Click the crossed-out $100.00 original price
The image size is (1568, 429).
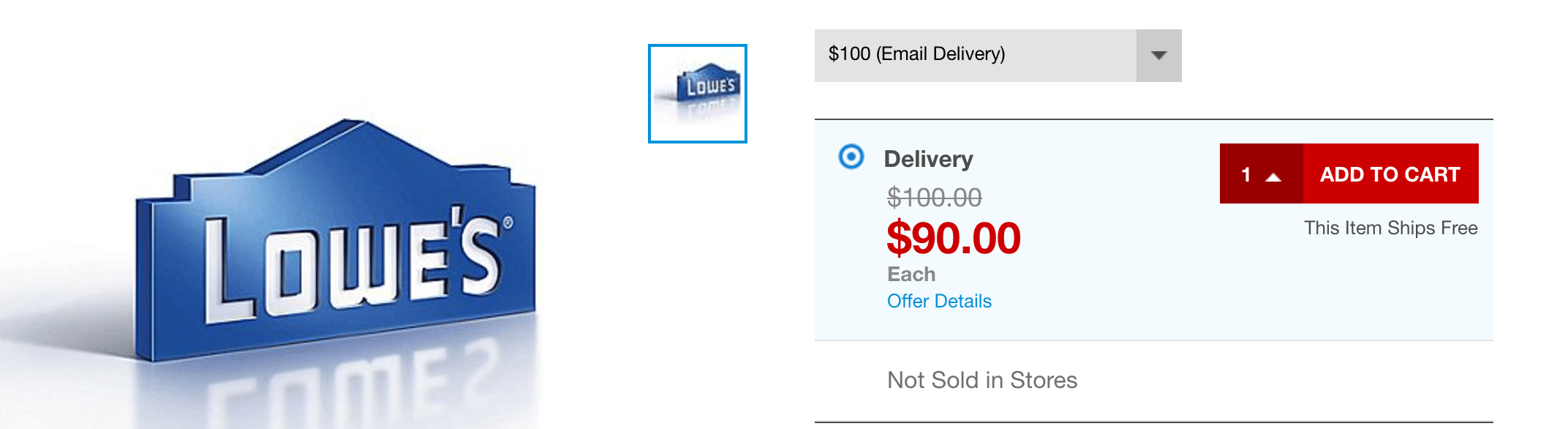click(x=934, y=197)
